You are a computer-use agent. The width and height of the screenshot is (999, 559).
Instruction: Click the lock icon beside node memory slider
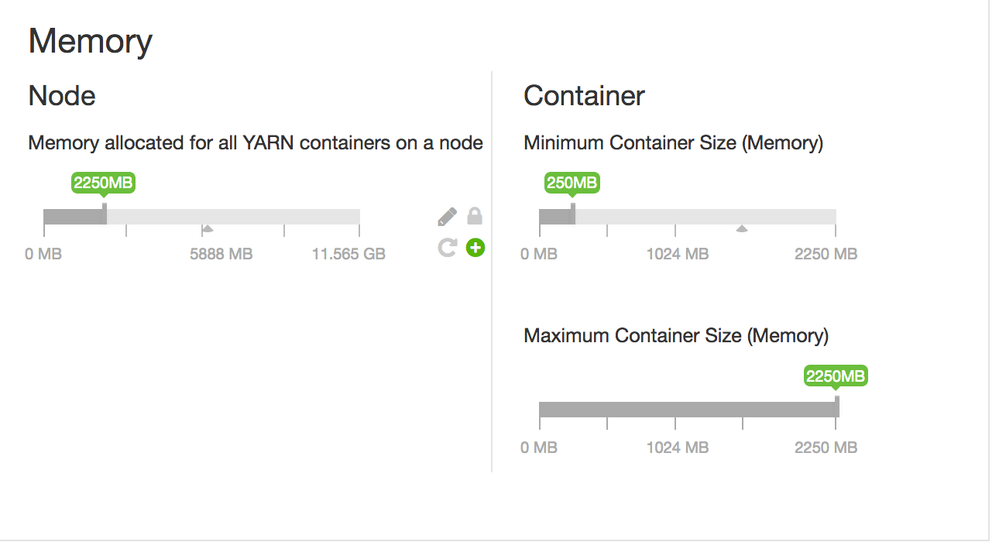click(475, 216)
